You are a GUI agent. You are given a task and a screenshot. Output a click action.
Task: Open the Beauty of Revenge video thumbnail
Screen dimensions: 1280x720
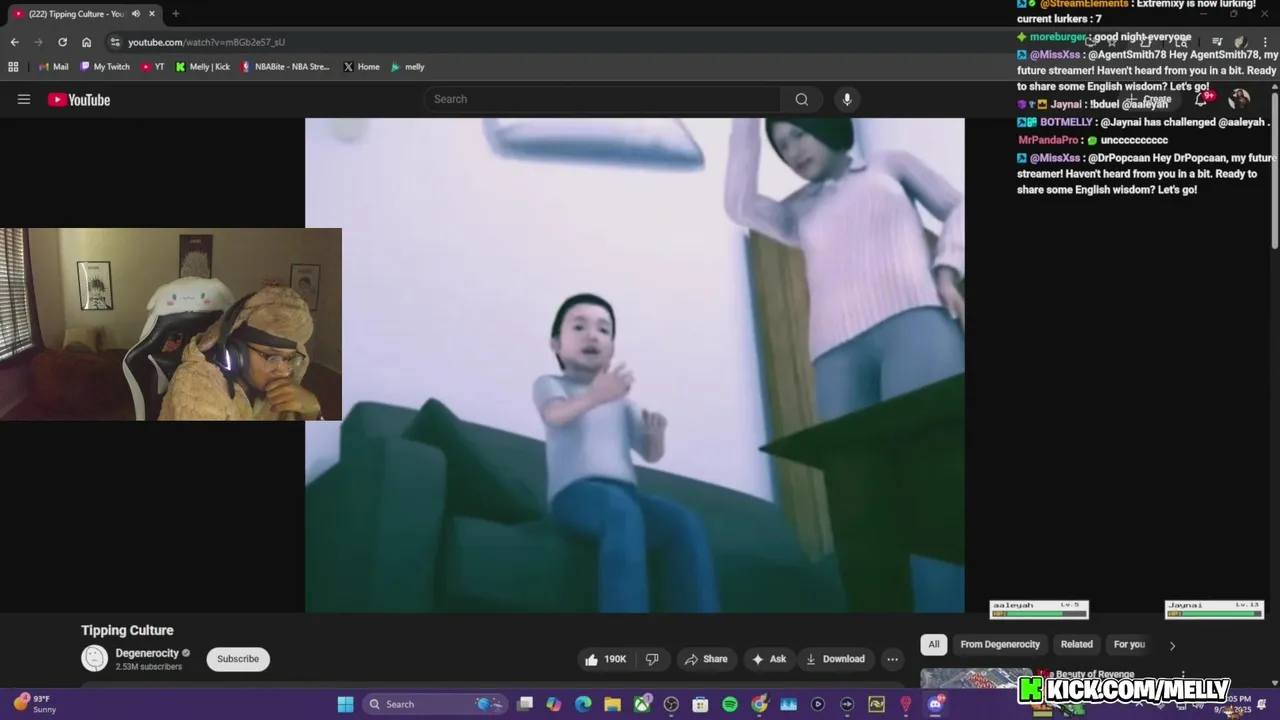point(976,678)
